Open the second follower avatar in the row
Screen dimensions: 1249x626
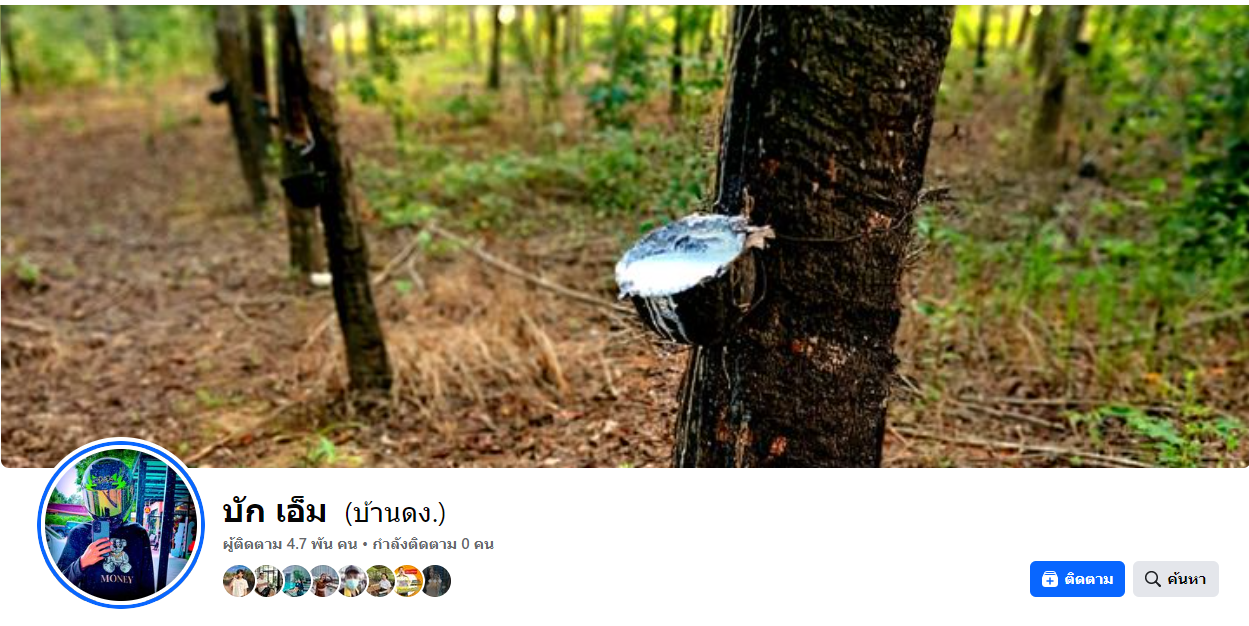tap(267, 581)
